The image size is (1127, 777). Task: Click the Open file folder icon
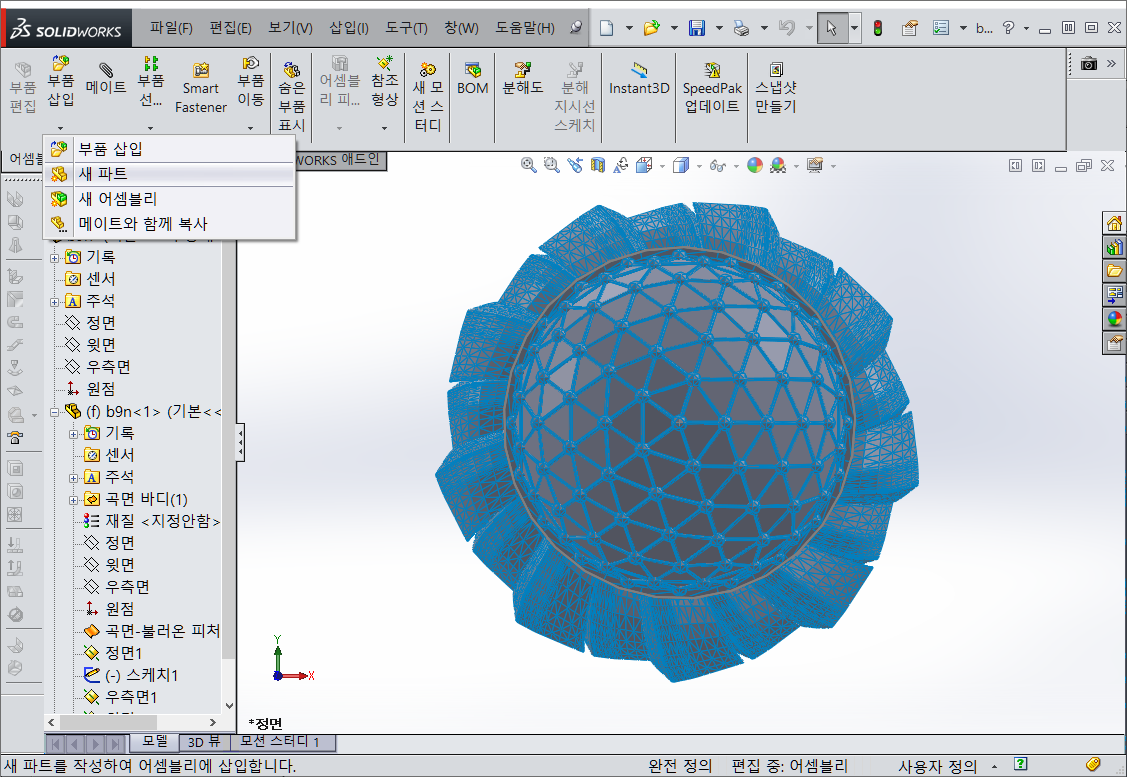652,28
